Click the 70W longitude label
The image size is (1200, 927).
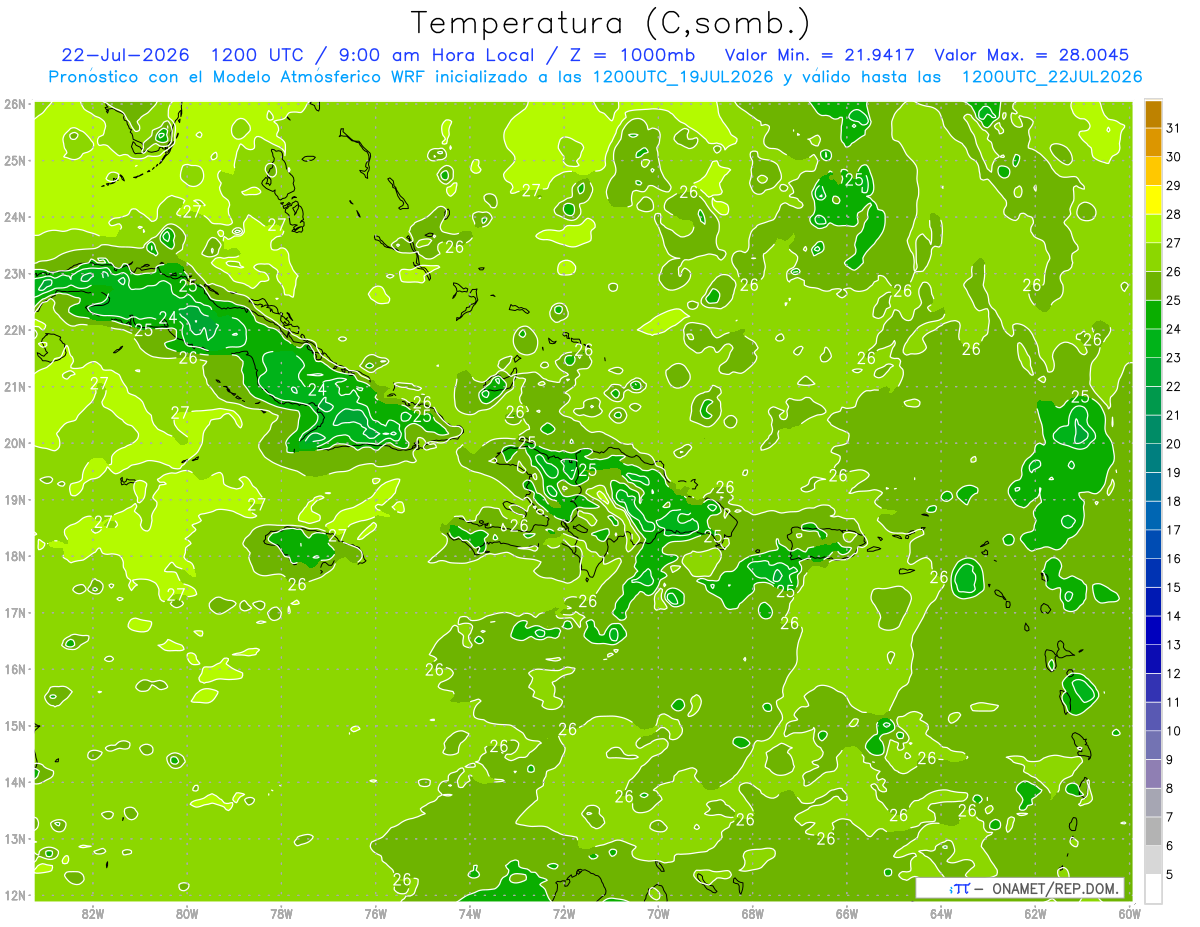(x=658, y=913)
